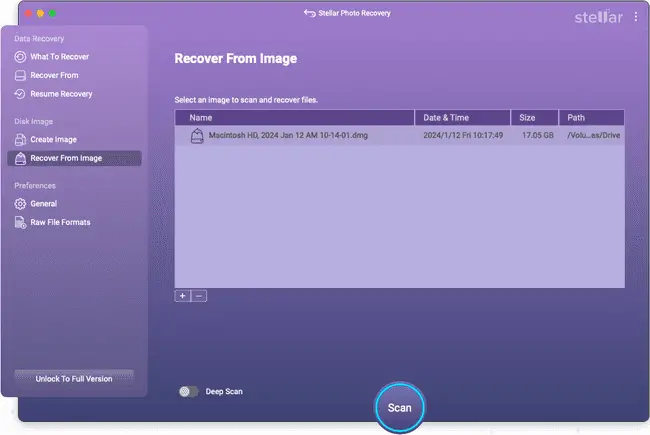Click the dmg disk image file icon

(197, 136)
